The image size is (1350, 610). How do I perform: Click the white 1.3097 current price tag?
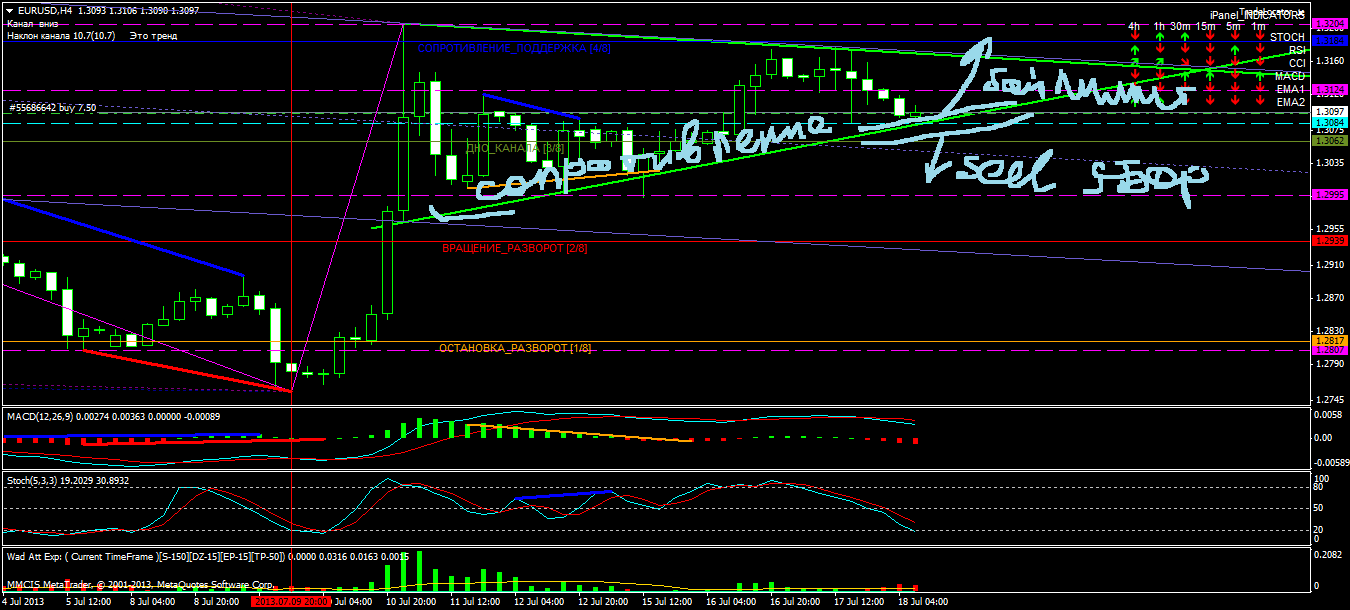coord(1330,112)
